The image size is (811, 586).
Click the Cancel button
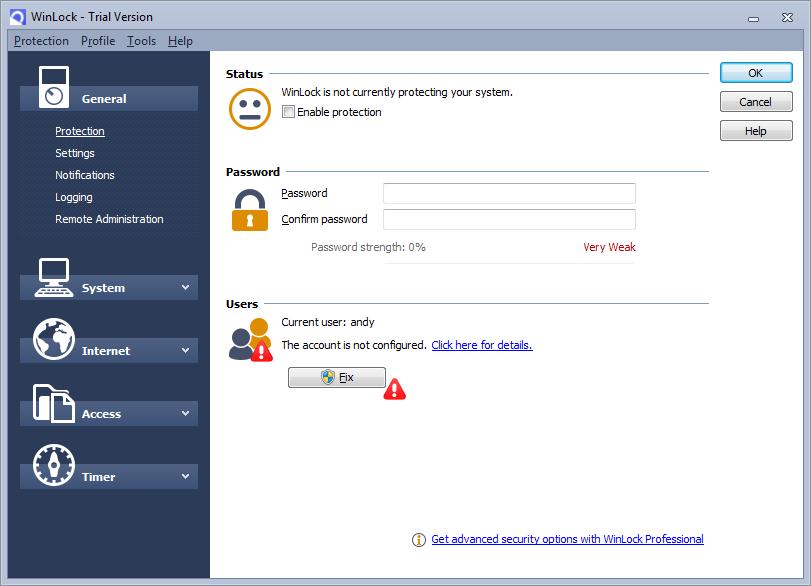[x=756, y=102]
